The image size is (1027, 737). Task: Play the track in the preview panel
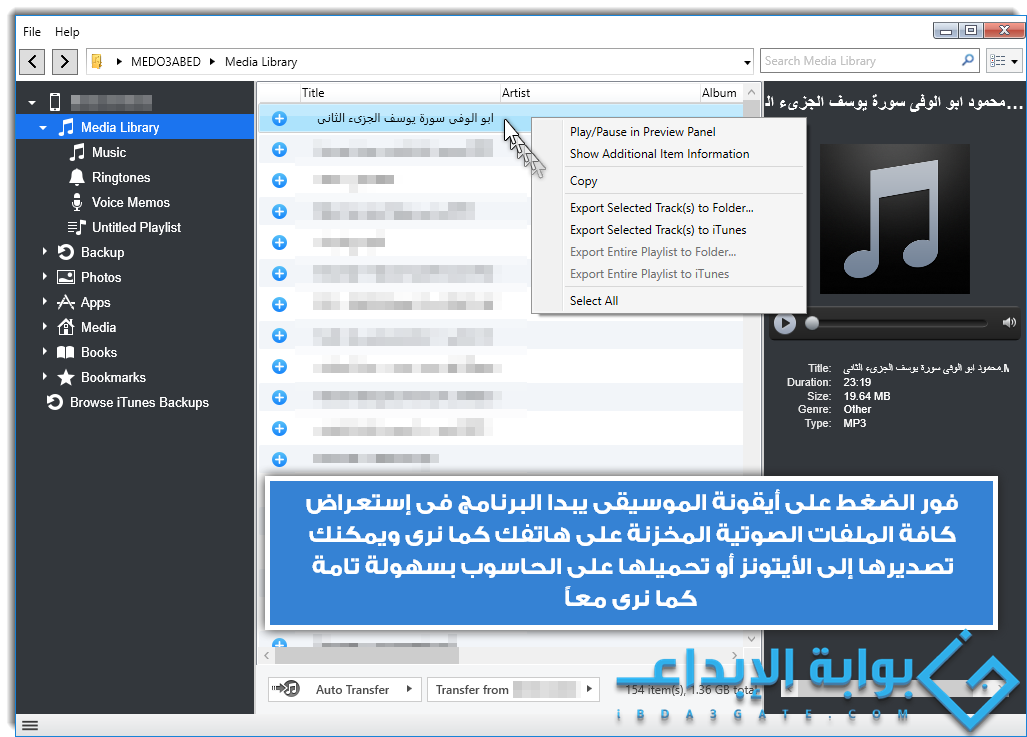point(785,323)
